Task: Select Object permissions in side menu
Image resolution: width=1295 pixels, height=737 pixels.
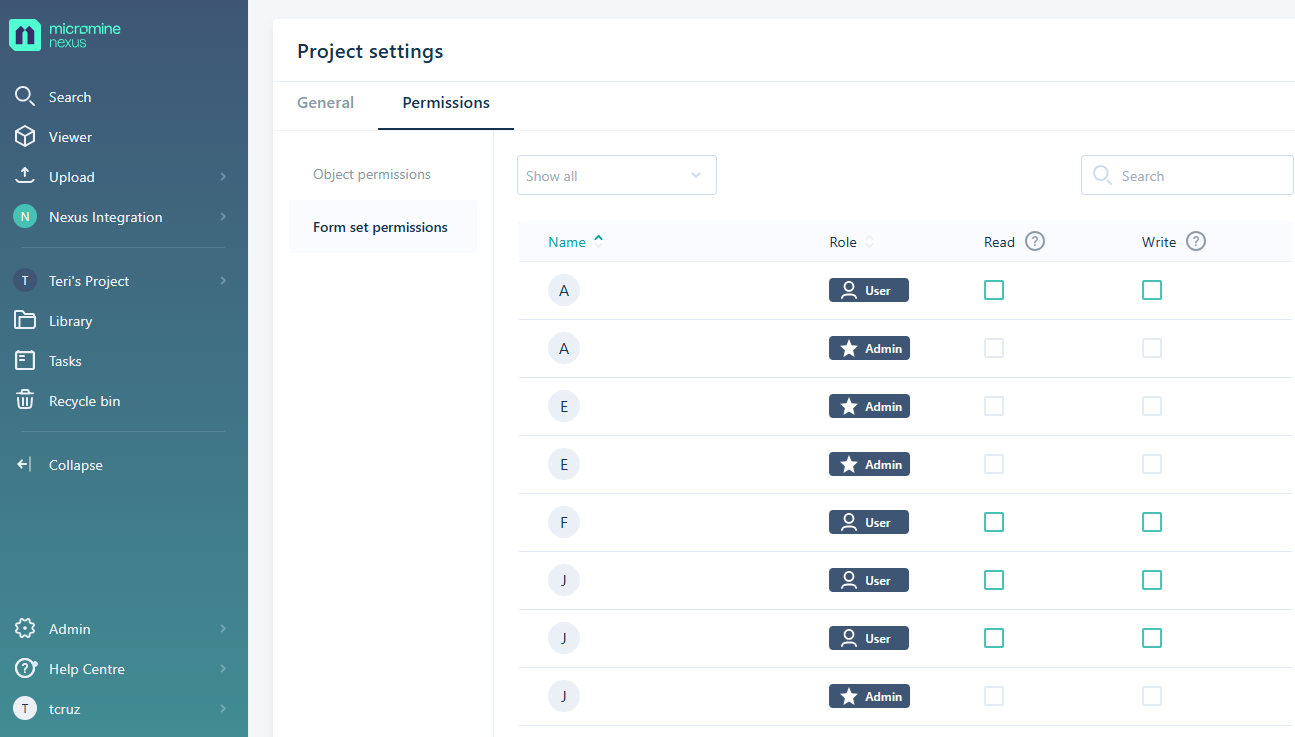Action: coord(372,175)
